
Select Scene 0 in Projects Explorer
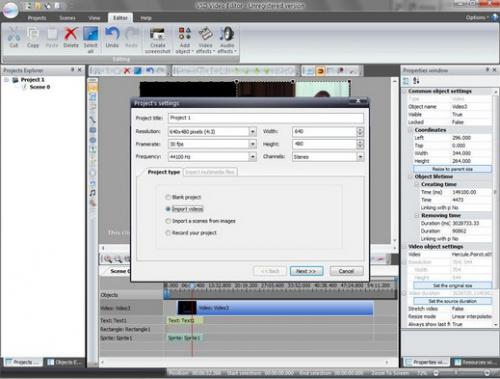coord(40,87)
